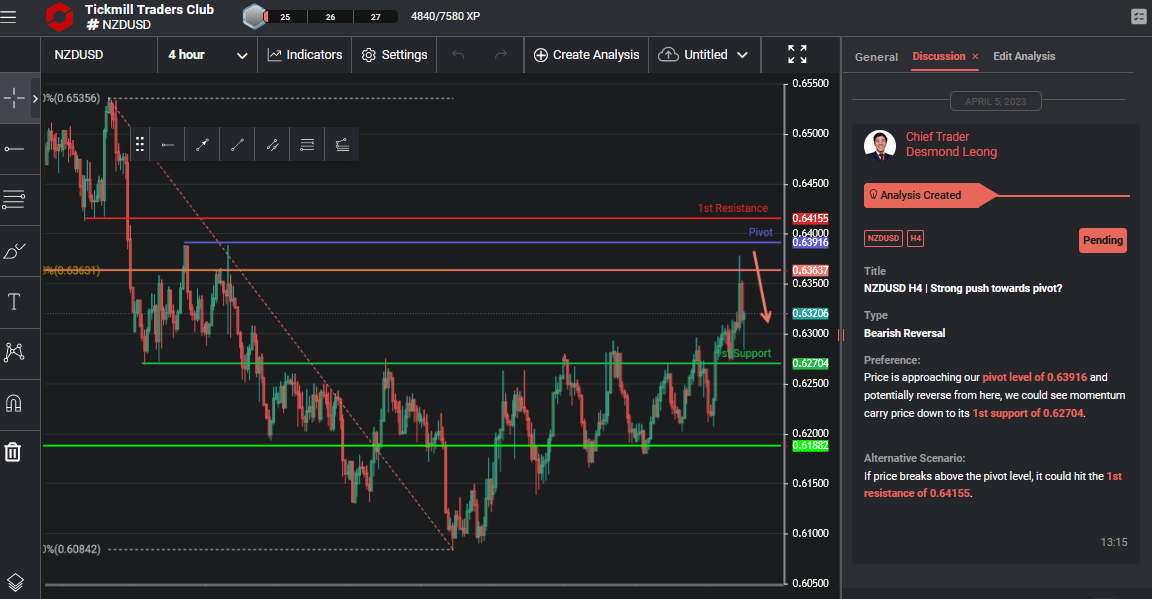Open Chief Trader Desmond Leong profile
Screen dimensions: 1152x599
[x=951, y=144]
